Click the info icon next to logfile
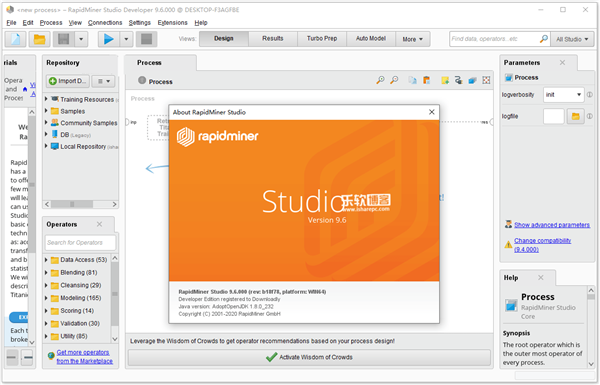 tap(590, 116)
